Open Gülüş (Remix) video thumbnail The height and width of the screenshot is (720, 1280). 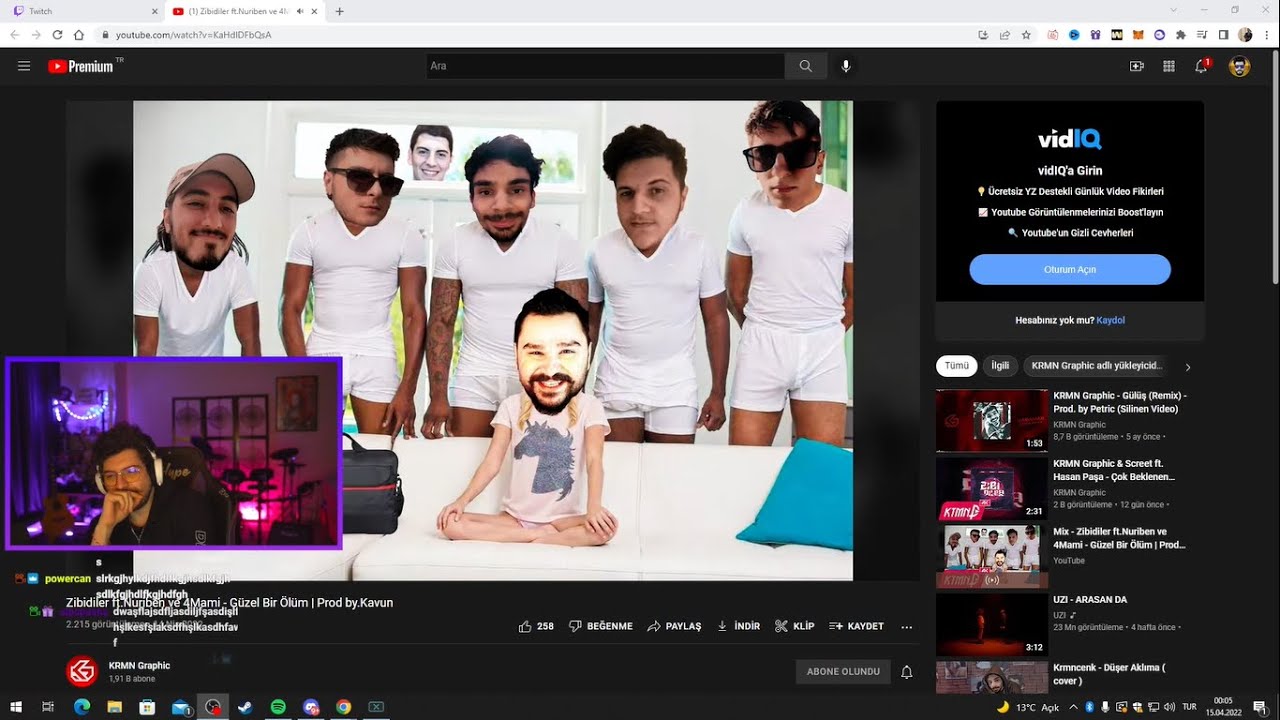click(x=992, y=420)
